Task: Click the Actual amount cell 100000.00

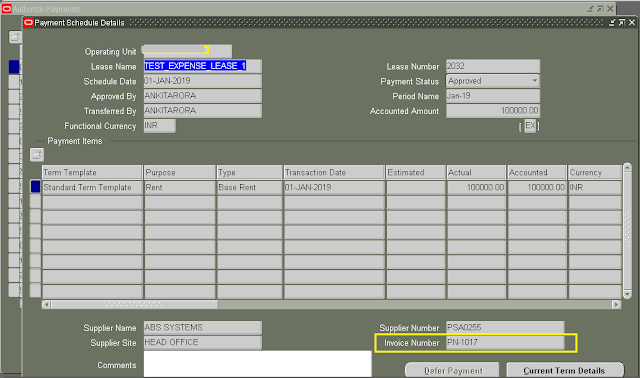Action: pyautogui.click(x=476, y=187)
